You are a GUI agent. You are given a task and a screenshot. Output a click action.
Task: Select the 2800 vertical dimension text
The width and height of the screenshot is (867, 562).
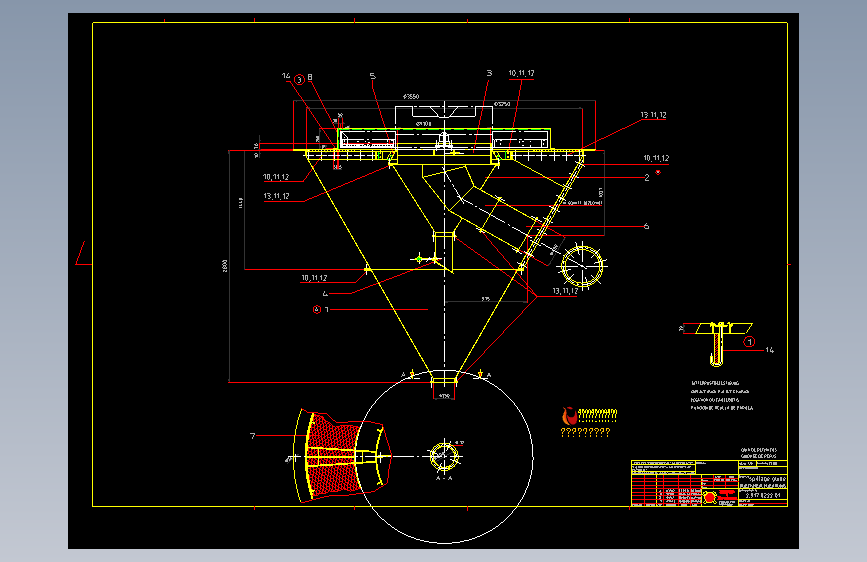(x=225, y=266)
